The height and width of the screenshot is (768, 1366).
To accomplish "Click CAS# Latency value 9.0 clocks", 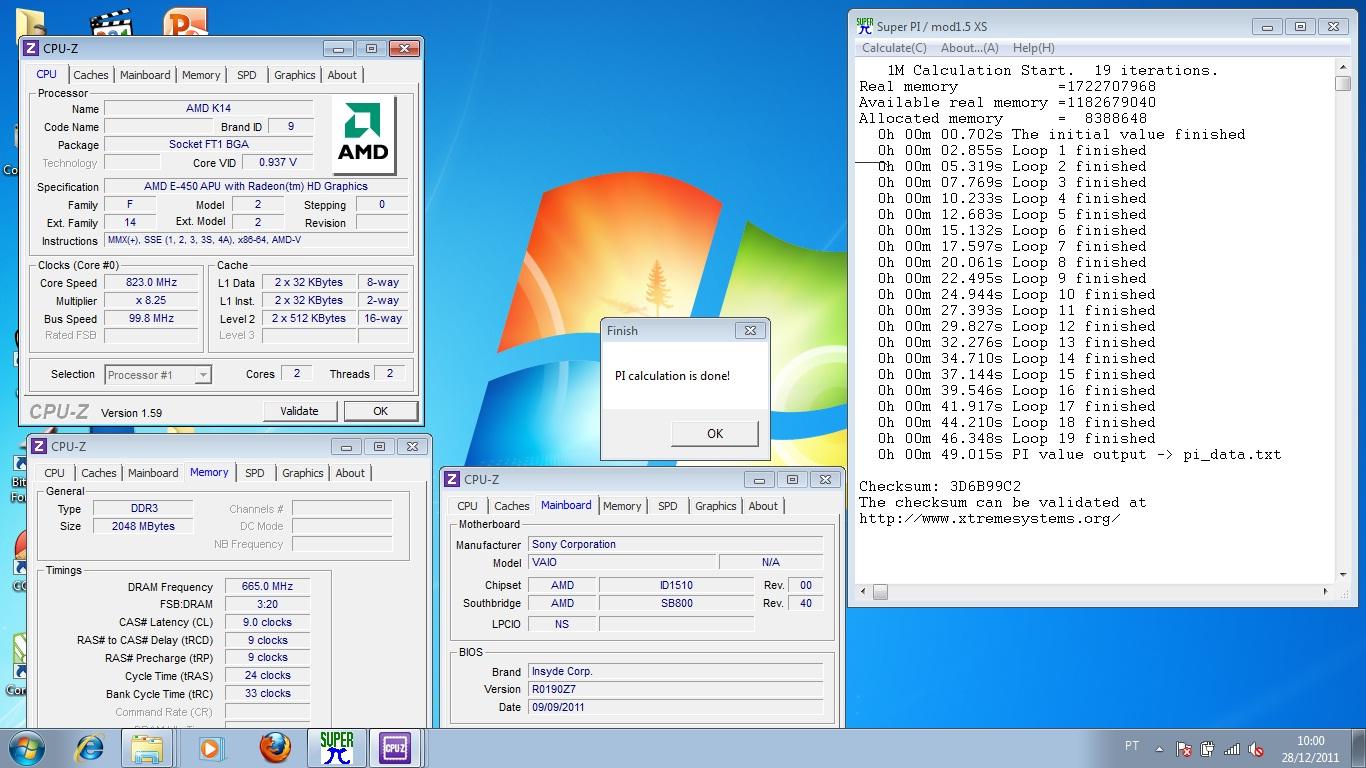I will click(x=267, y=623).
